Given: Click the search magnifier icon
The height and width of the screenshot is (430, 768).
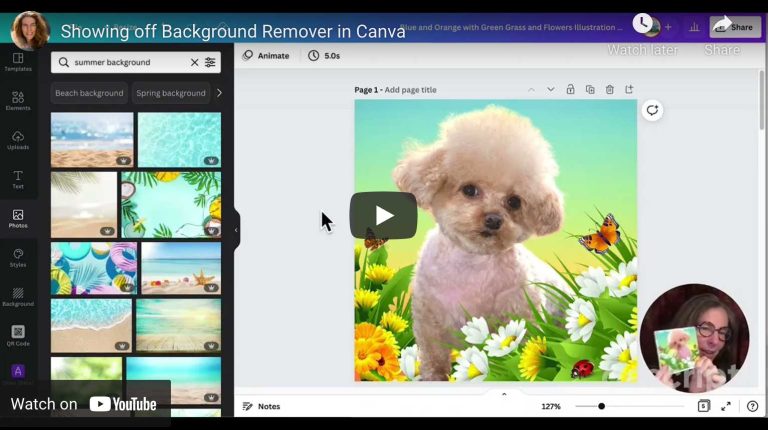Looking at the screenshot, I should (64, 62).
